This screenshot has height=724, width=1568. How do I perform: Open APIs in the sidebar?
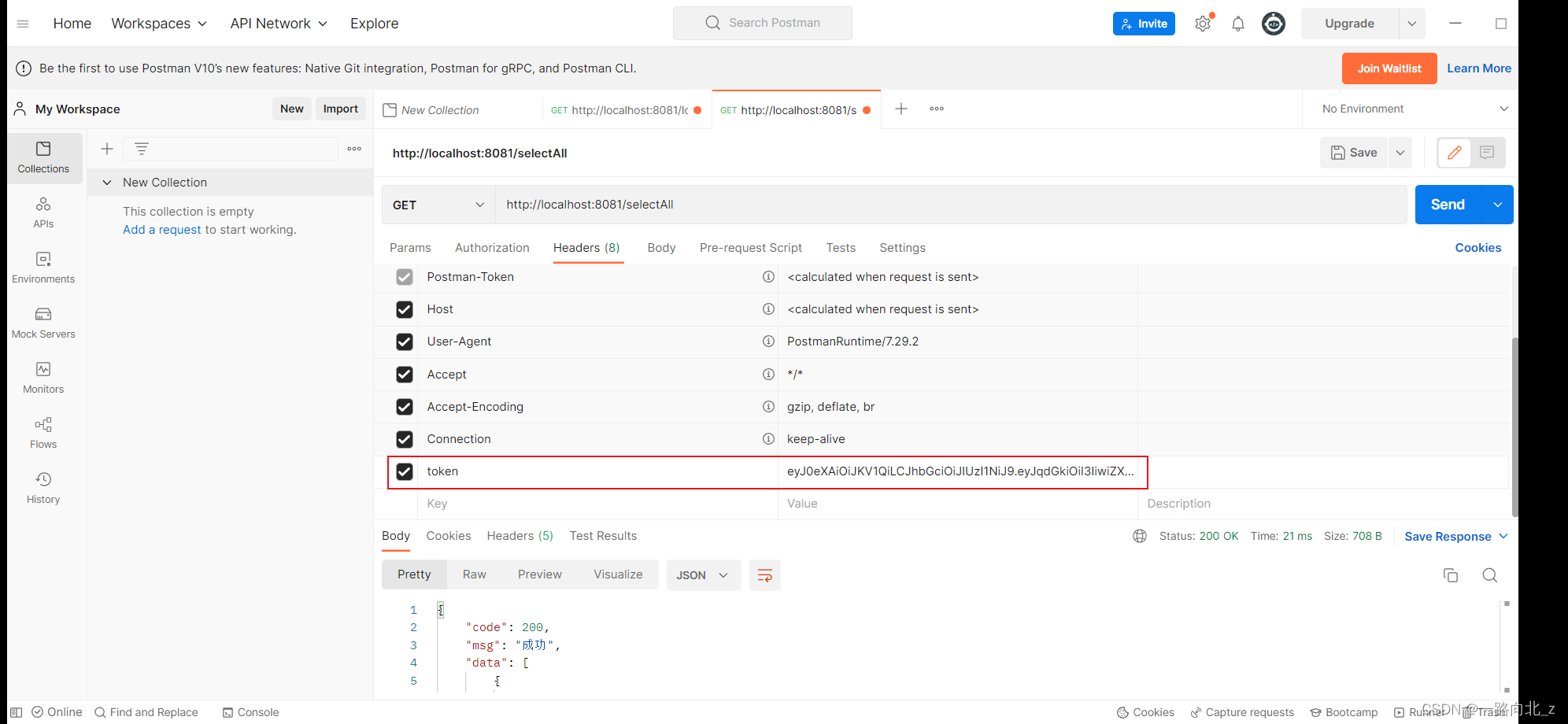(43, 213)
